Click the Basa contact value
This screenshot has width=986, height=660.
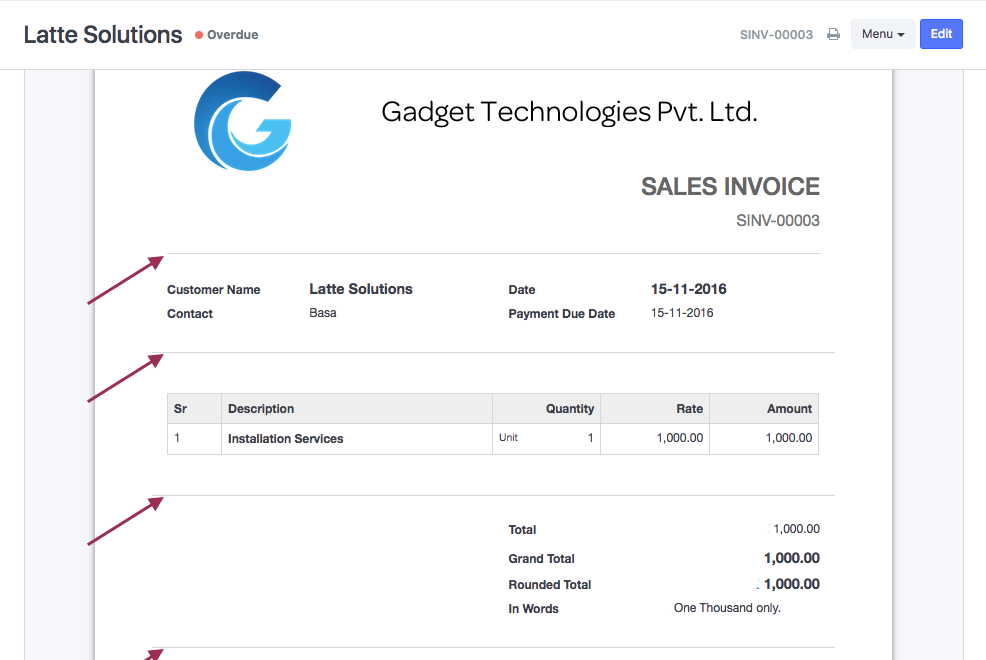click(x=323, y=313)
